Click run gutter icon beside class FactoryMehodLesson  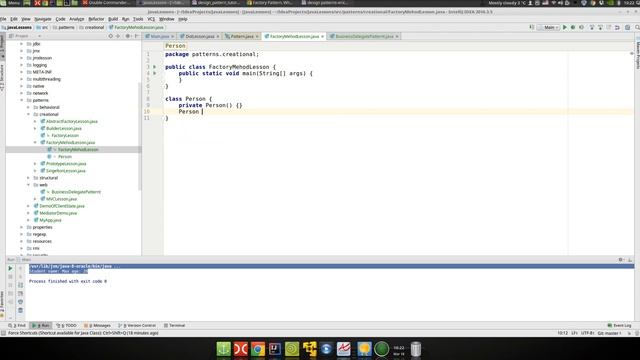[x=155, y=67]
